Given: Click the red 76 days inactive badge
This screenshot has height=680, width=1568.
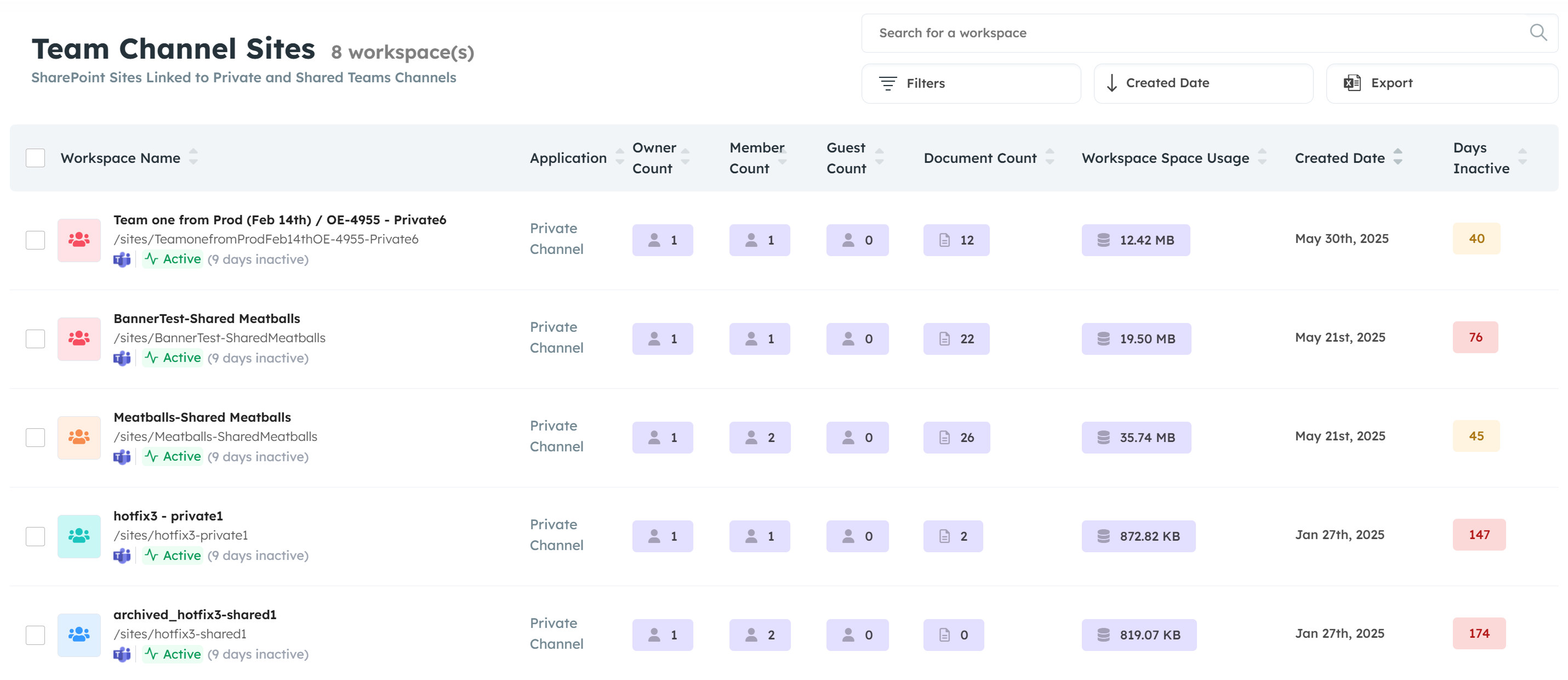Looking at the screenshot, I should coord(1475,338).
